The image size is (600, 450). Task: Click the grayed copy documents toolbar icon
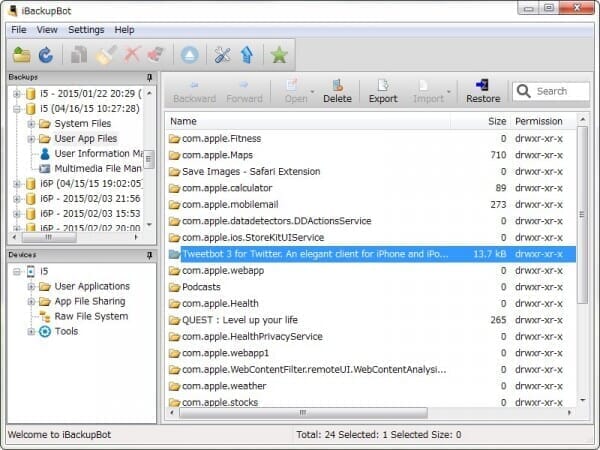[79, 55]
